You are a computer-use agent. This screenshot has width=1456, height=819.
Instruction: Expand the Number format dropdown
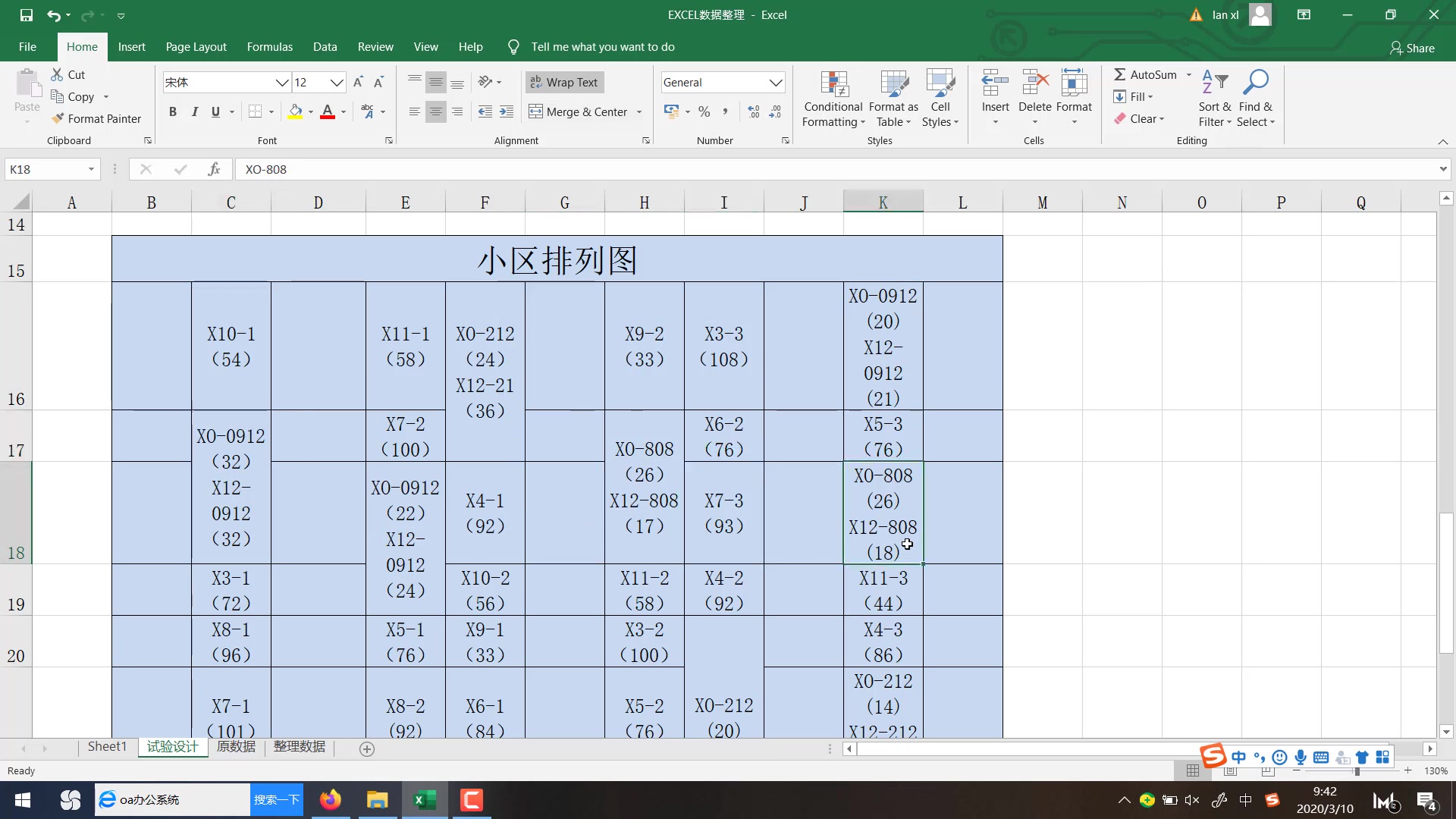click(777, 82)
